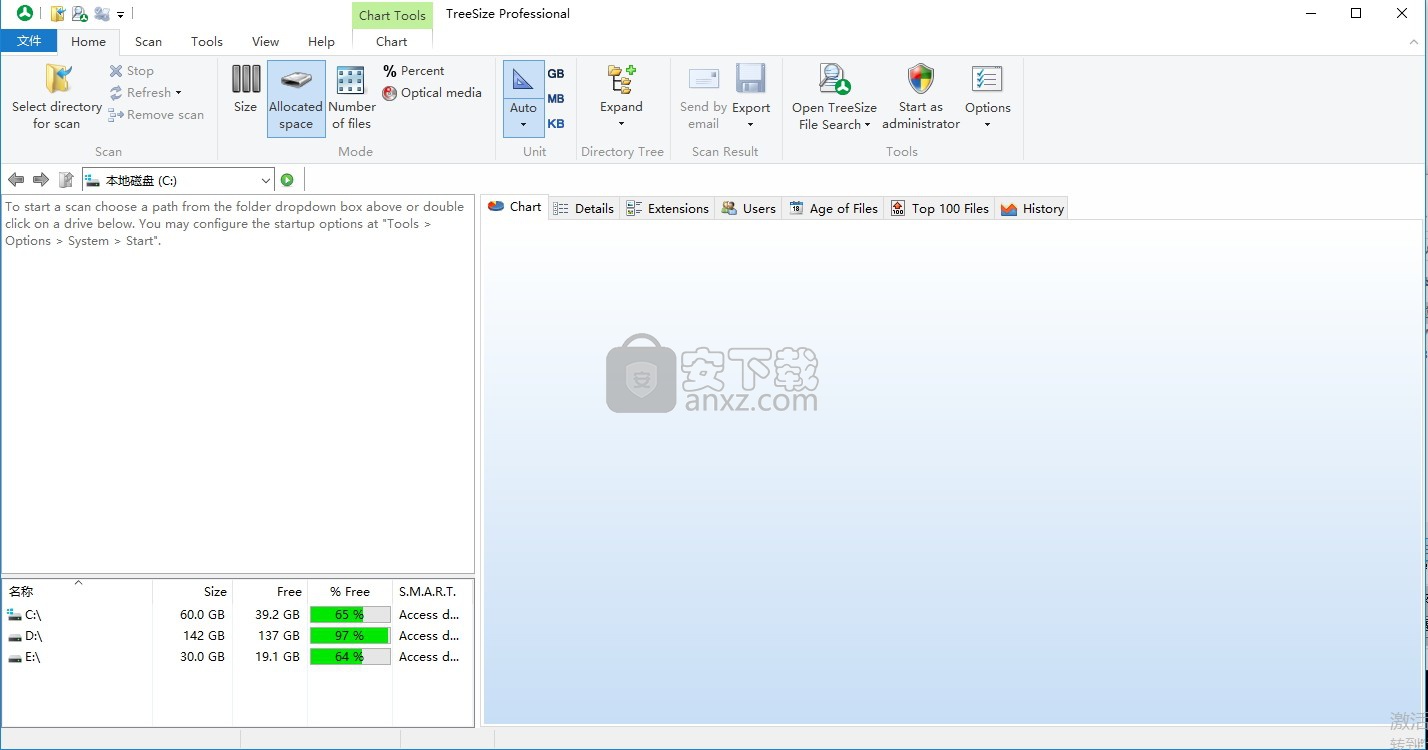Open the Users tab
The image size is (1428, 750).
tap(749, 208)
